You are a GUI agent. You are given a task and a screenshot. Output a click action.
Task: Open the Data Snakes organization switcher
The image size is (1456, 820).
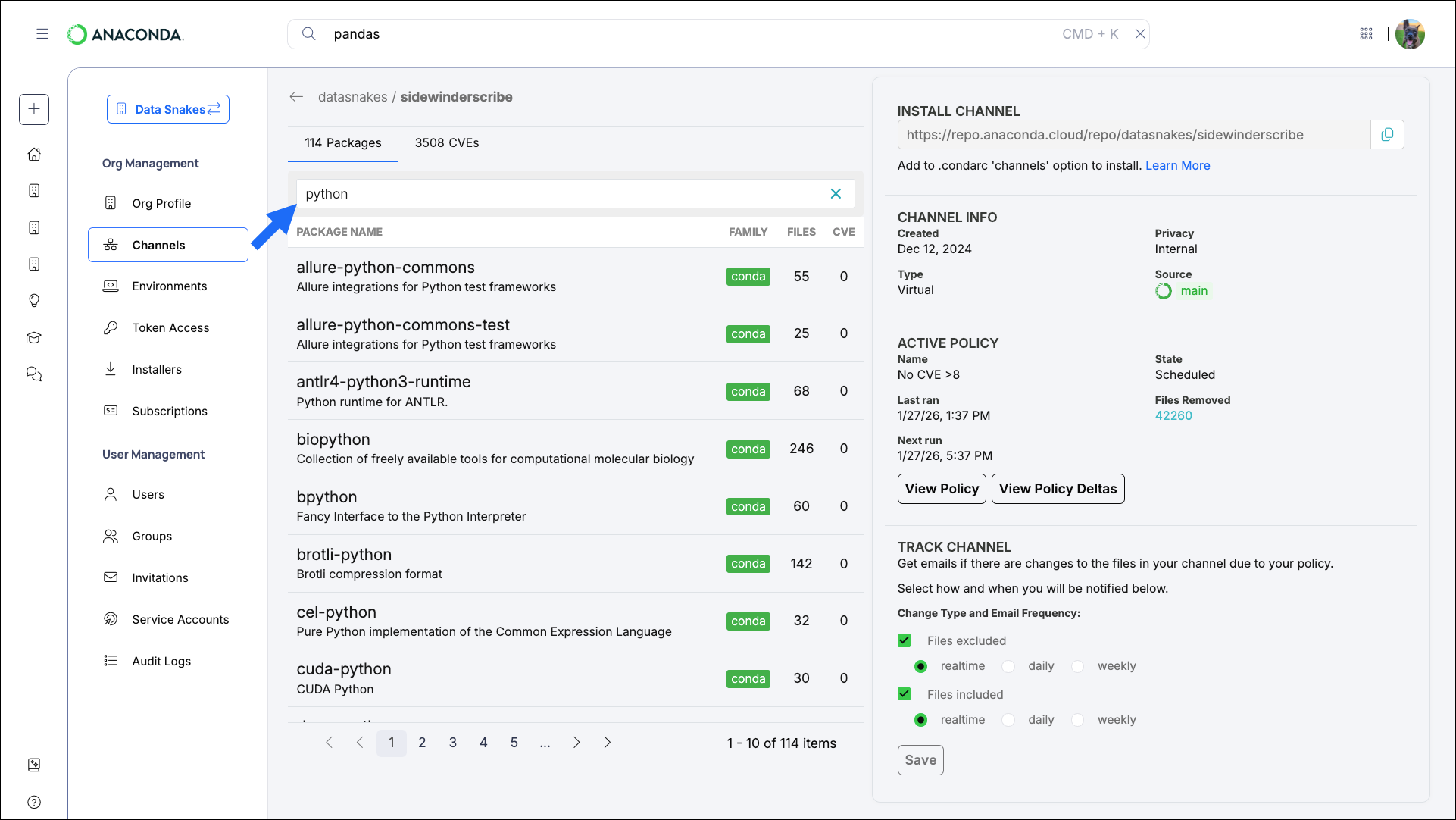[x=168, y=109]
